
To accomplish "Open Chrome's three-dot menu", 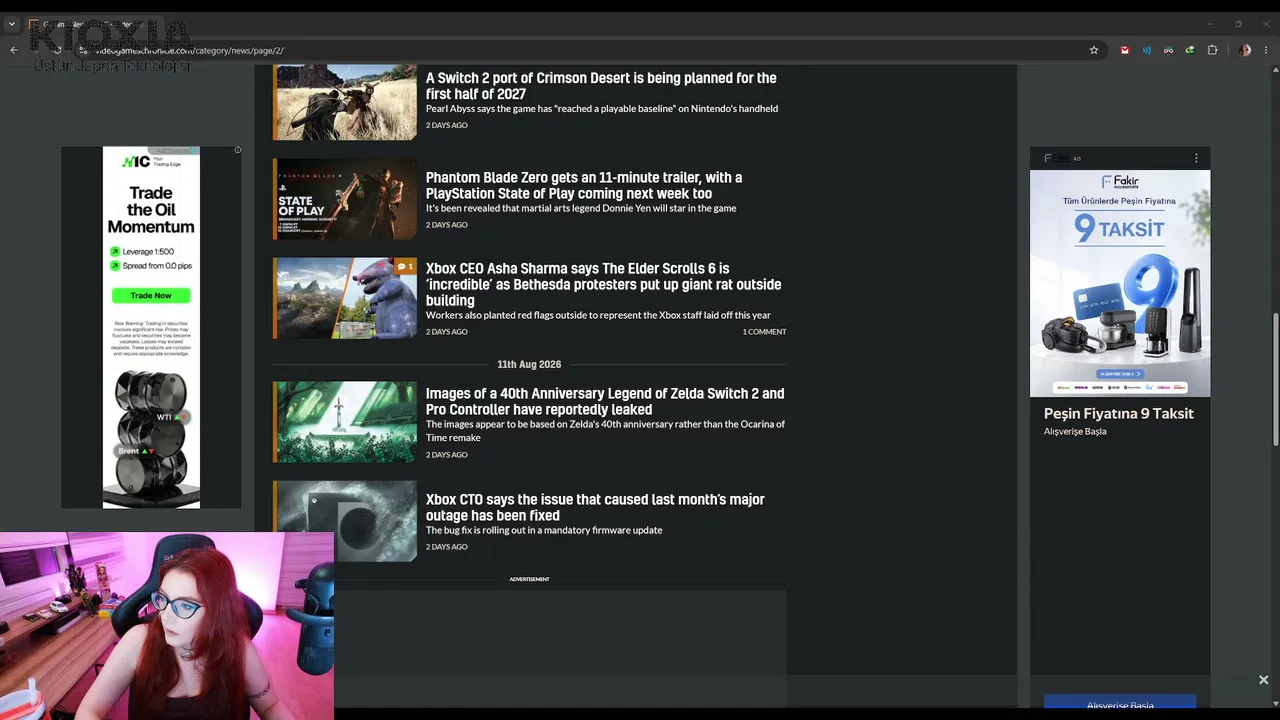I will tap(1266, 50).
